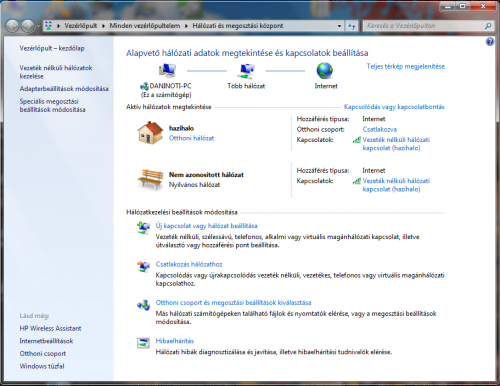500x386 pixels.
Task: Click the icon beside Hibaelhárítás
Action: coord(144,343)
